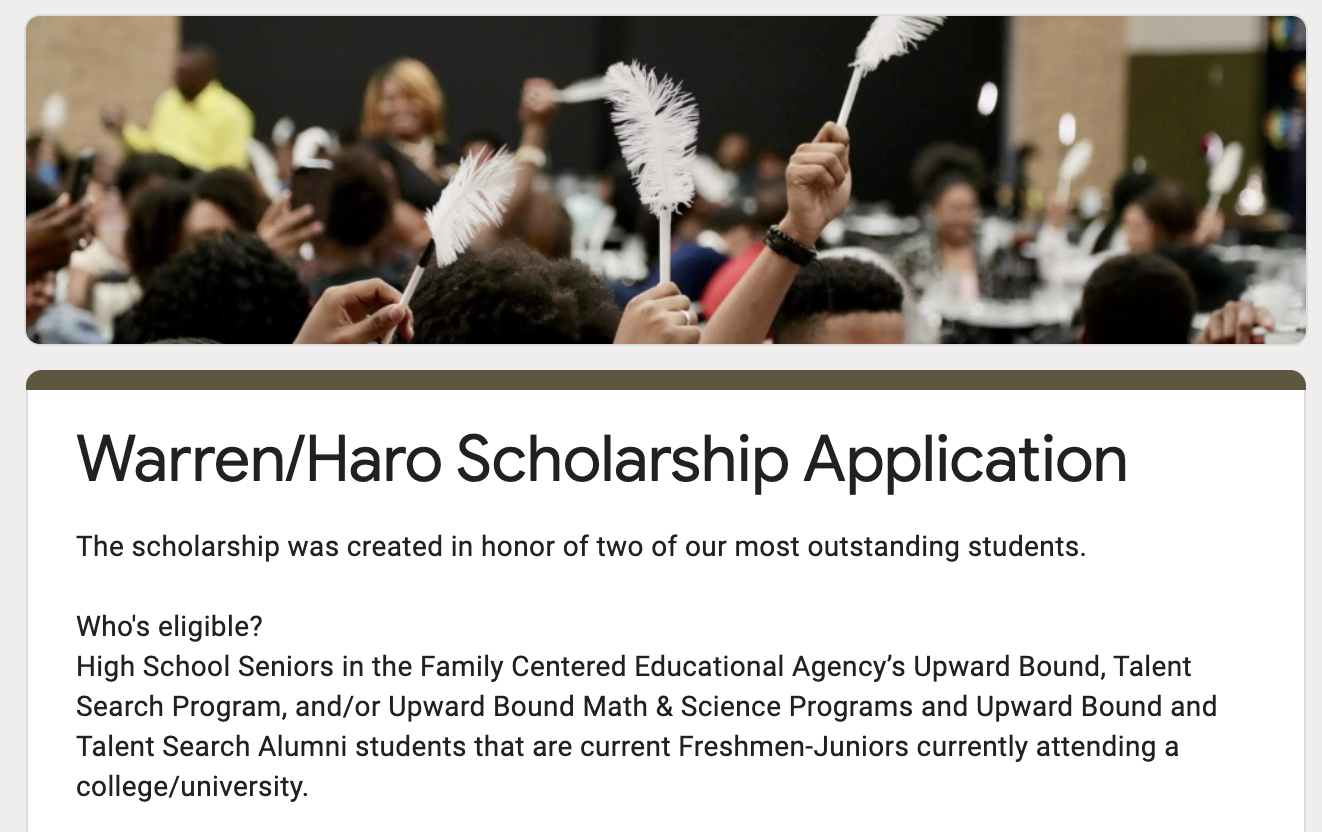Click the sentence about two outstanding students
Screen dimensions: 1322x832
point(581,547)
